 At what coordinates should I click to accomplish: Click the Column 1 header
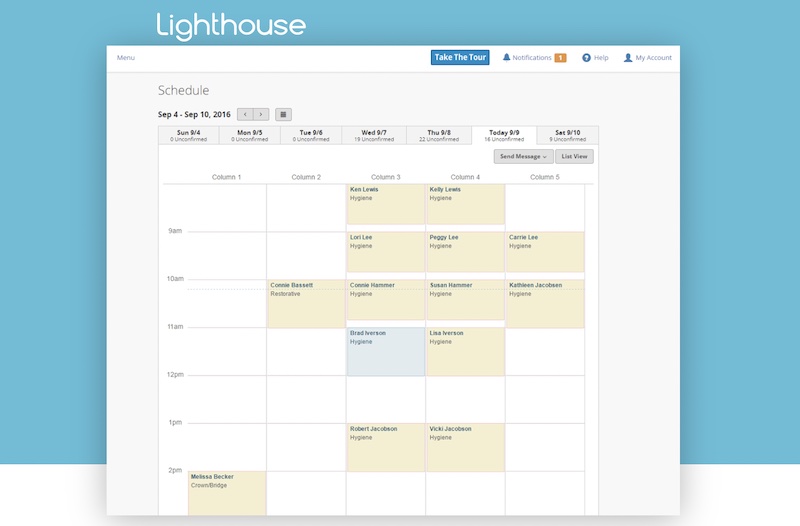[x=227, y=177]
